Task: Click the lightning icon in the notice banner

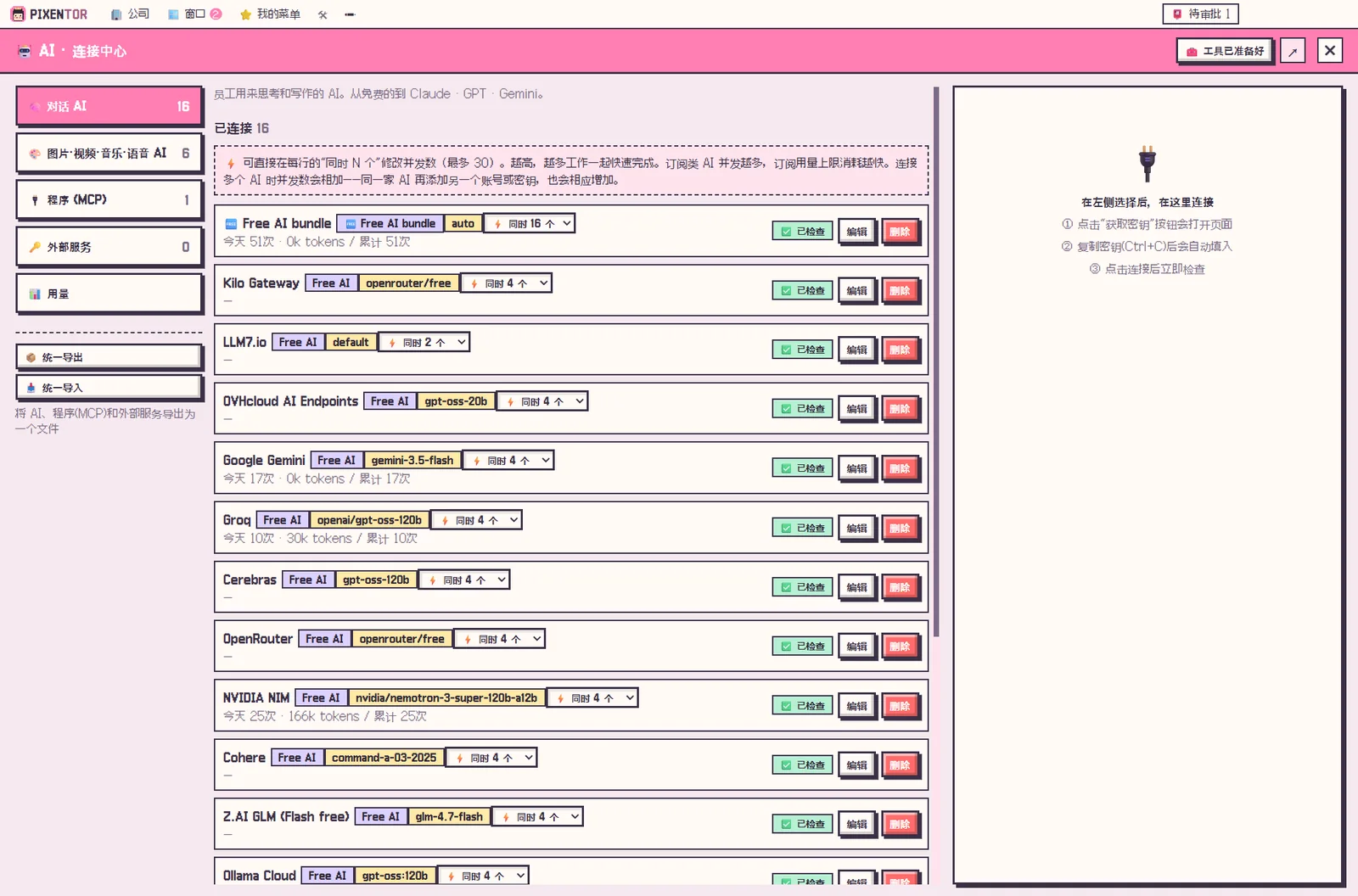Action: point(231,163)
